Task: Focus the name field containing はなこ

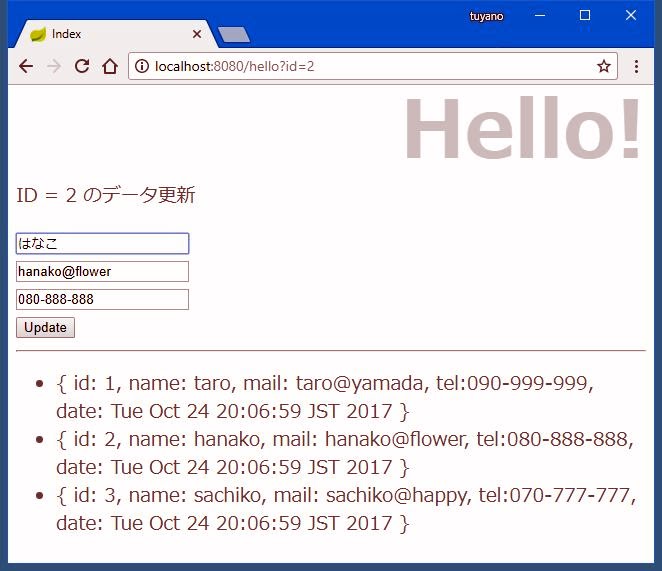Action: pyautogui.click(x=102, y=244)
